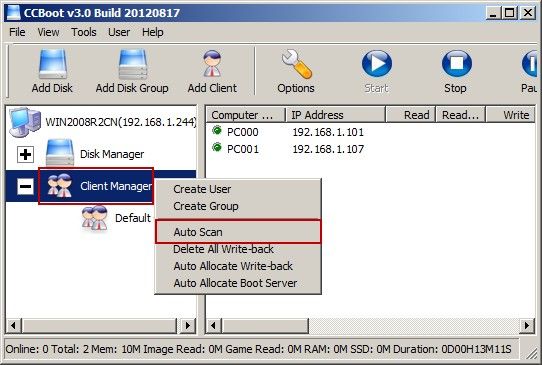
Task: Sort by the Read... column header
Action: [x=460, y=115]
